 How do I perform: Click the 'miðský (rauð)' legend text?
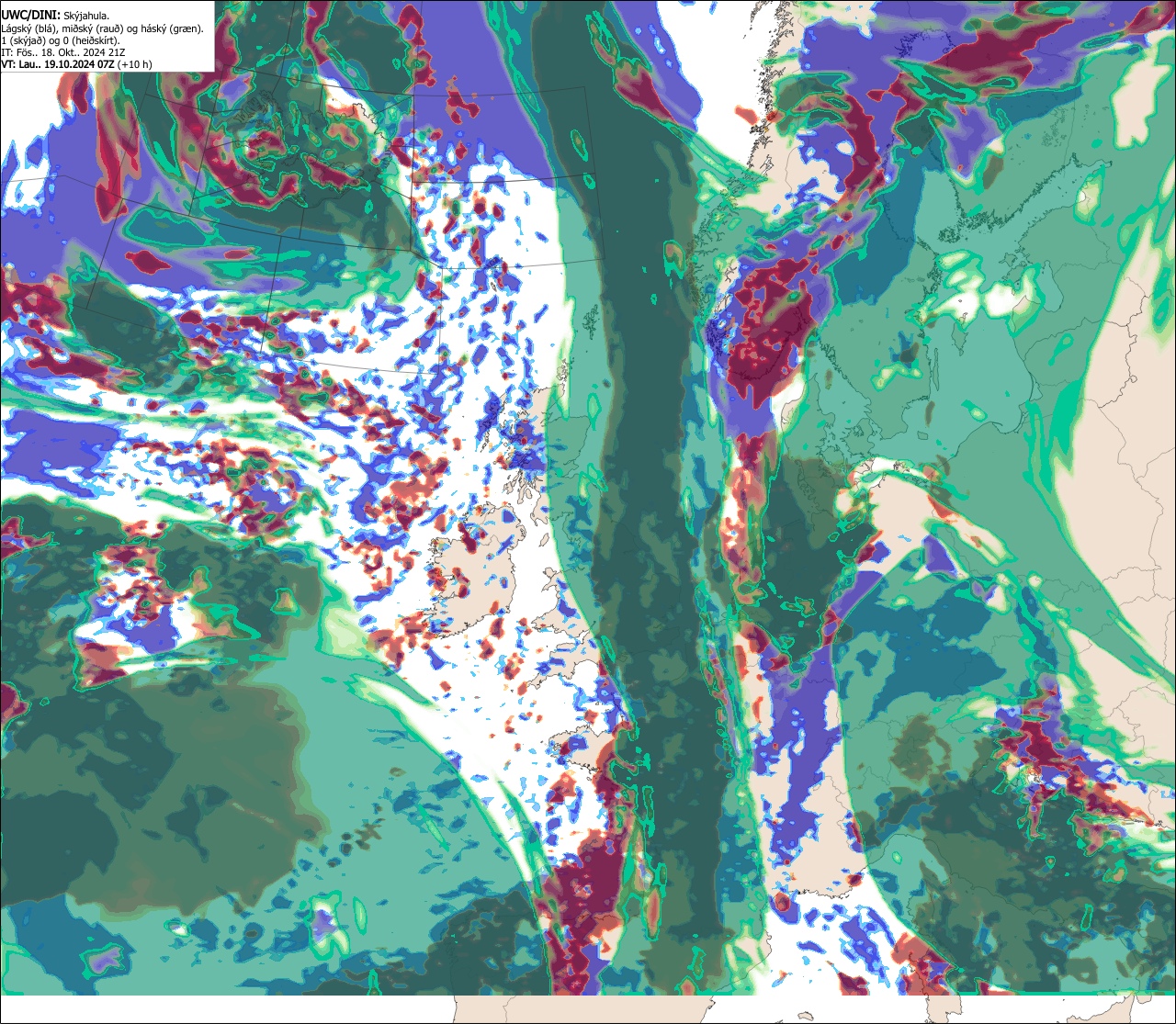coord(92,28)
